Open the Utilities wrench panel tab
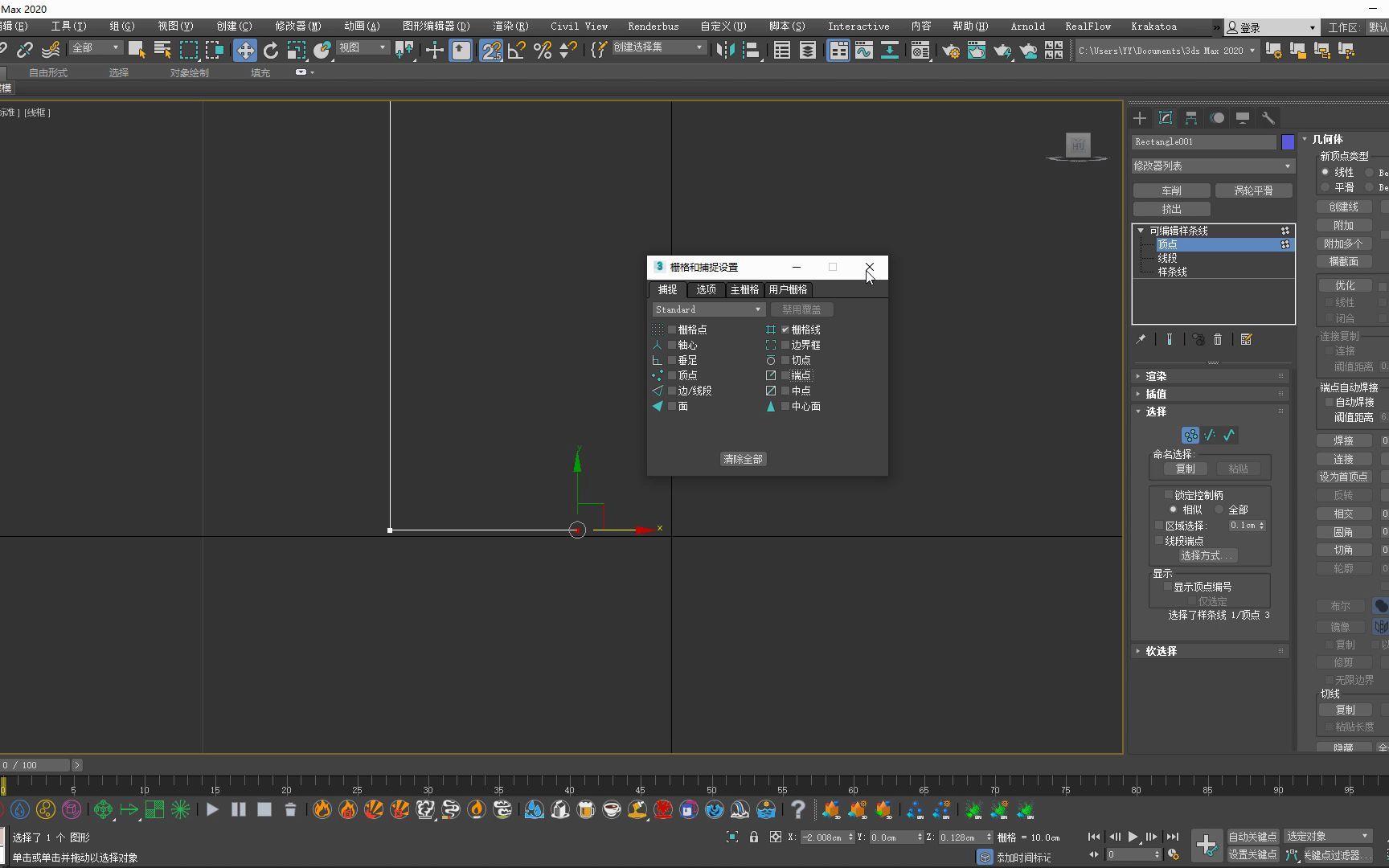This screenshot has height=868, width=1389. (1268, 118)
